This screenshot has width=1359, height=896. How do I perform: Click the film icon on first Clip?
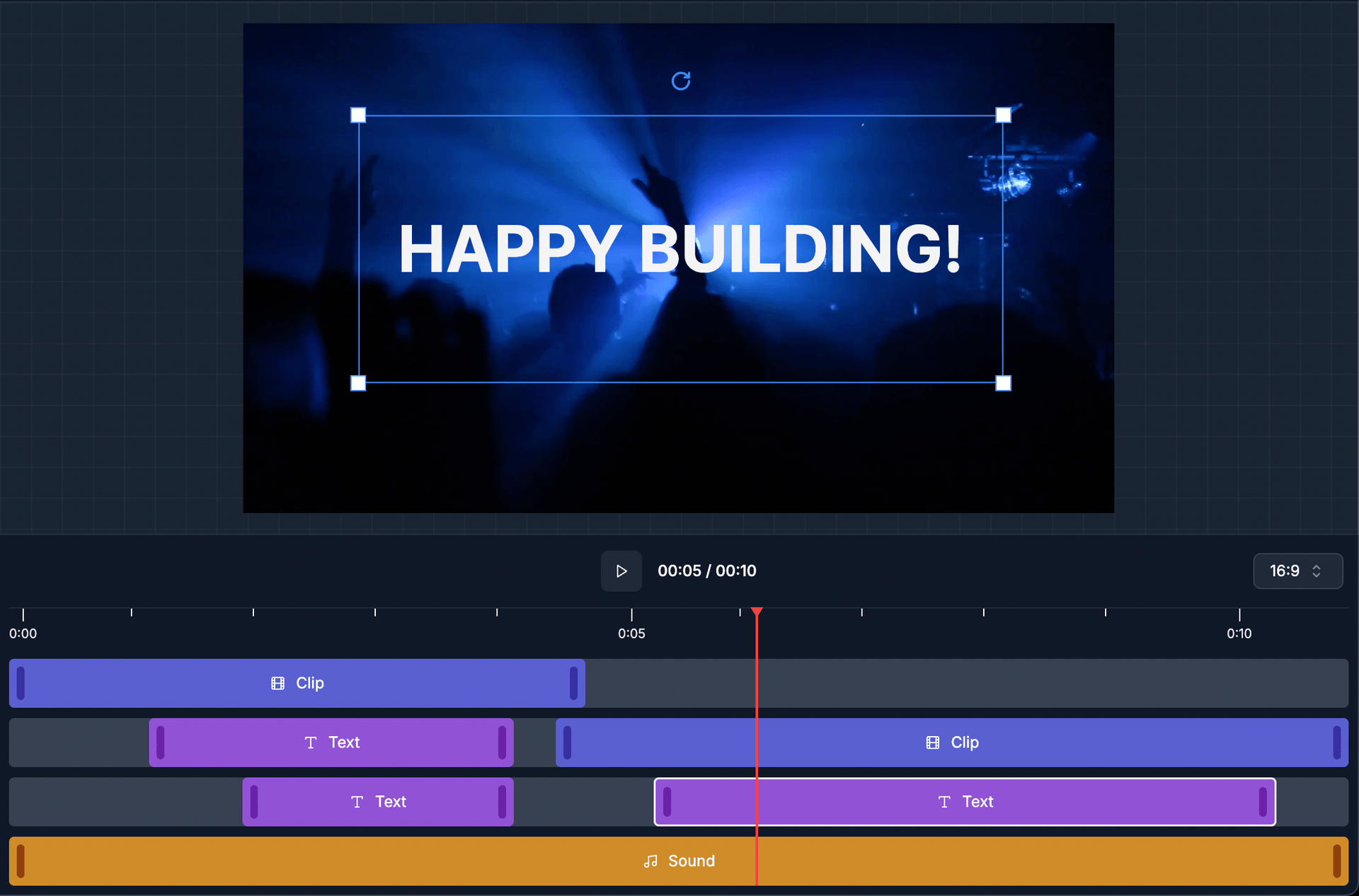[x=278, y=683]
